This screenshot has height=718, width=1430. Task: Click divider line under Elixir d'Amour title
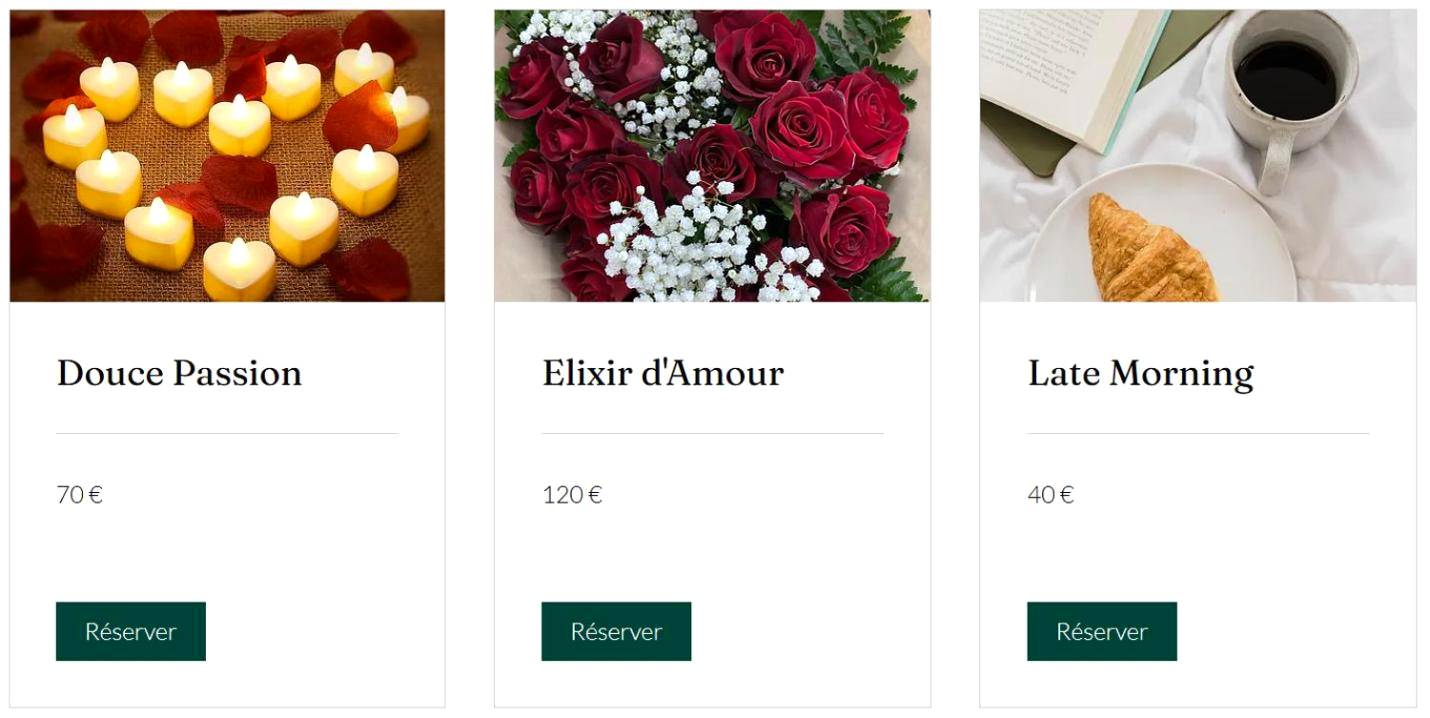pos(713,433)
